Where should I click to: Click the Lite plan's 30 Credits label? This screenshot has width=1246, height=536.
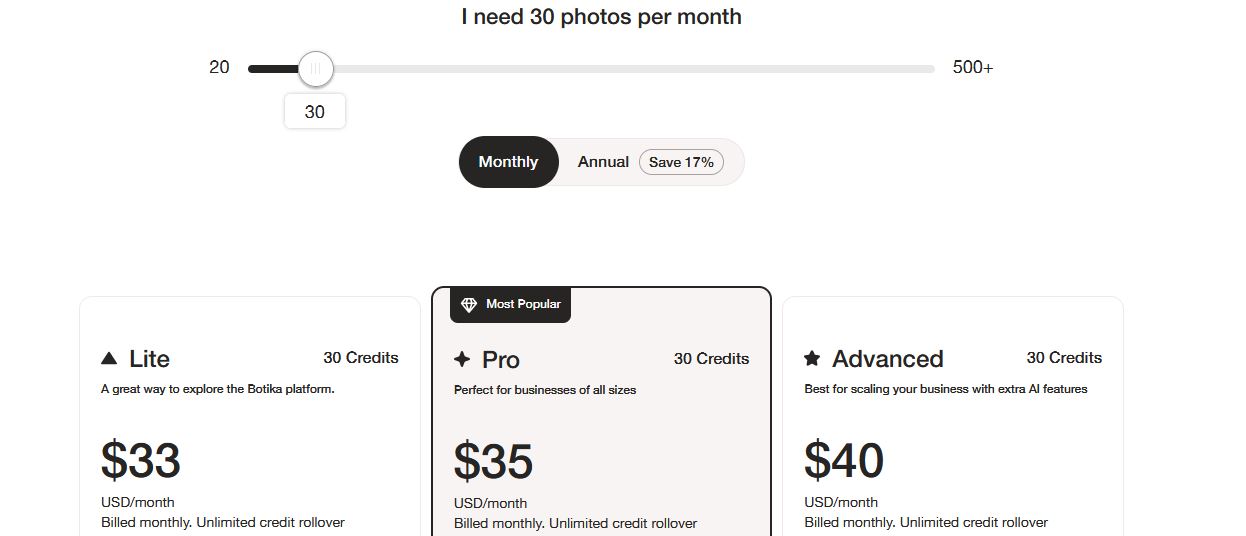point(361,358)
